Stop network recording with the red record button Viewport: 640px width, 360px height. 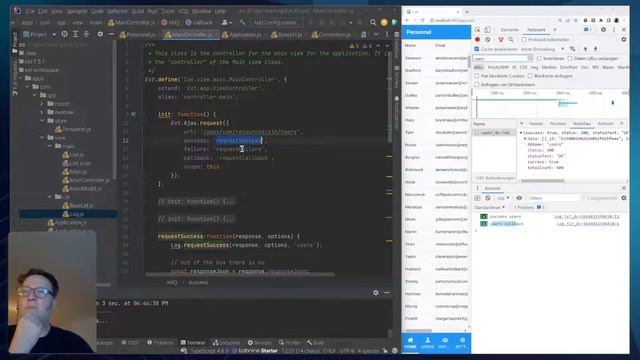477,40
